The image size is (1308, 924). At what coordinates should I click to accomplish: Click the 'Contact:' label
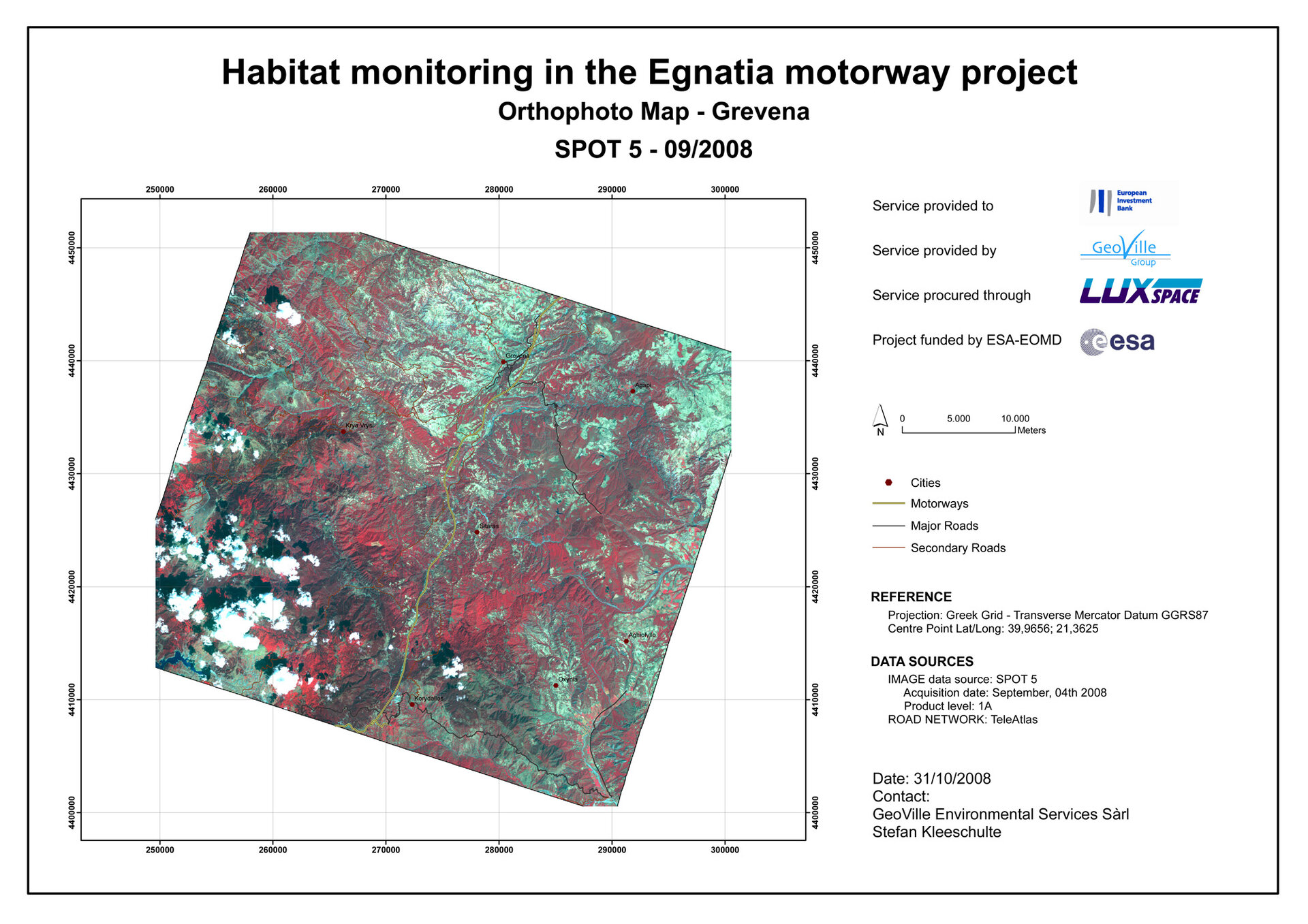(x=901, y=796)
